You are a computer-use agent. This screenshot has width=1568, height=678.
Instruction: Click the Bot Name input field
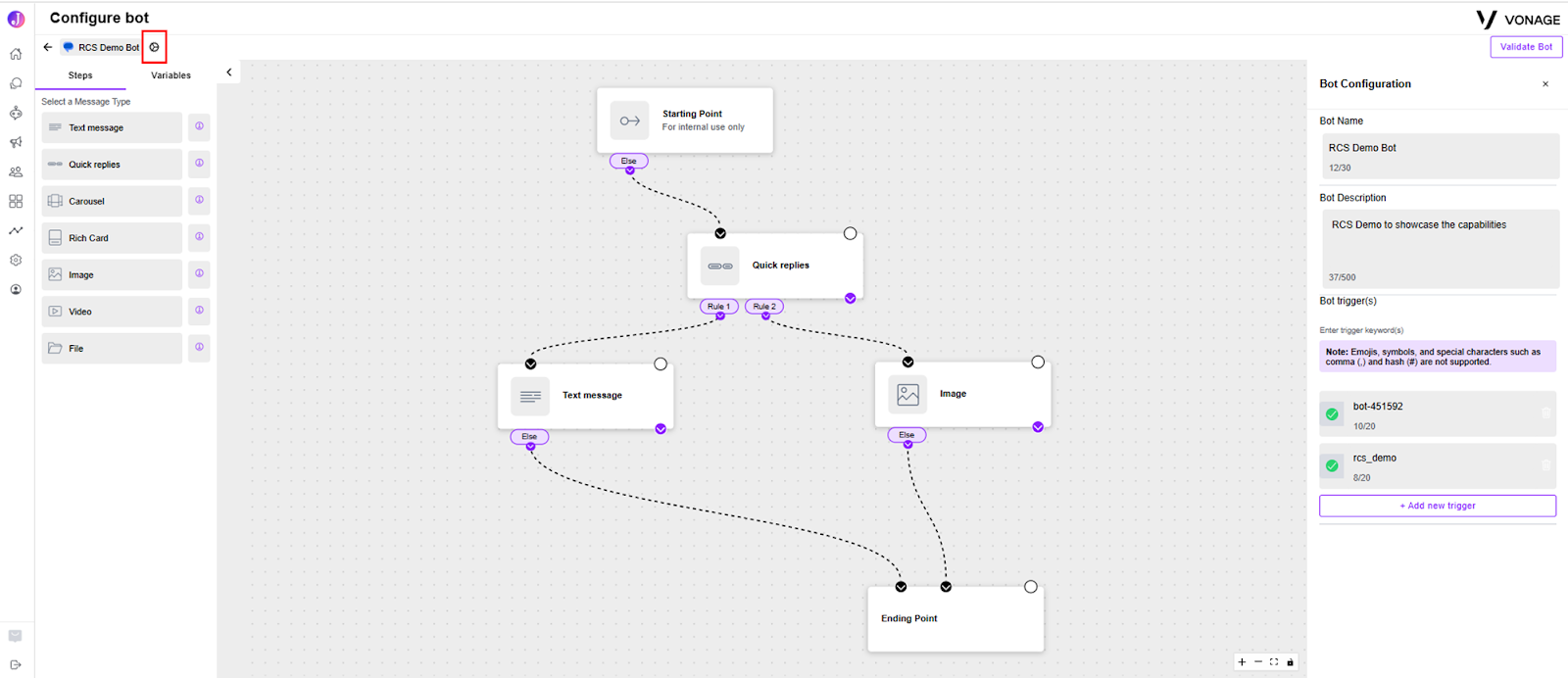coord(1439,156)
